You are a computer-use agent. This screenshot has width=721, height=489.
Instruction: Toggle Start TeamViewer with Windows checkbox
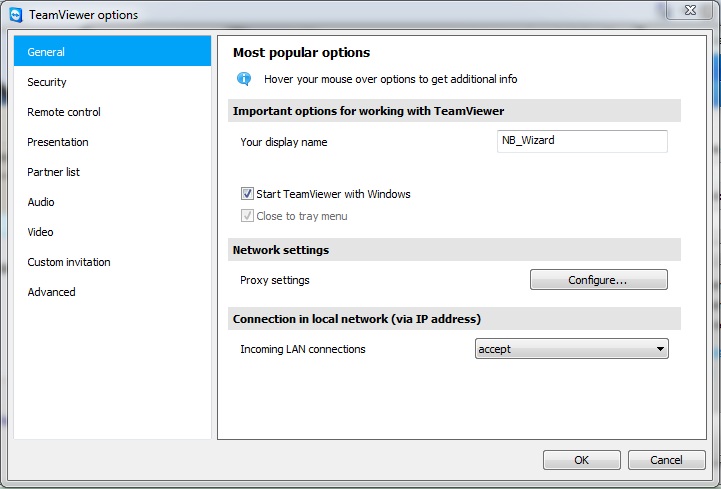point(247,194)
